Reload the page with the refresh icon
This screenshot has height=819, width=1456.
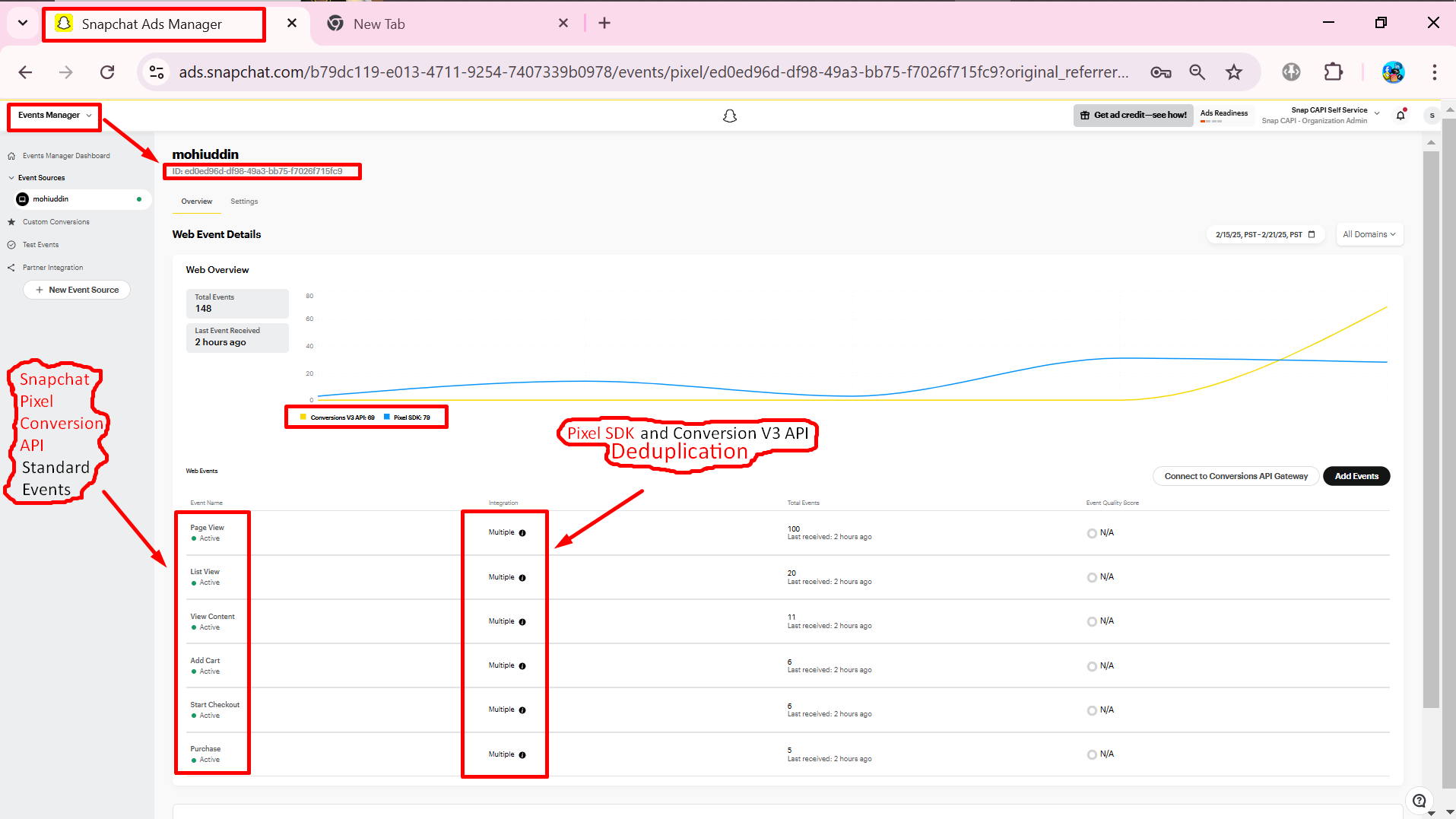[x=107, y=72]
